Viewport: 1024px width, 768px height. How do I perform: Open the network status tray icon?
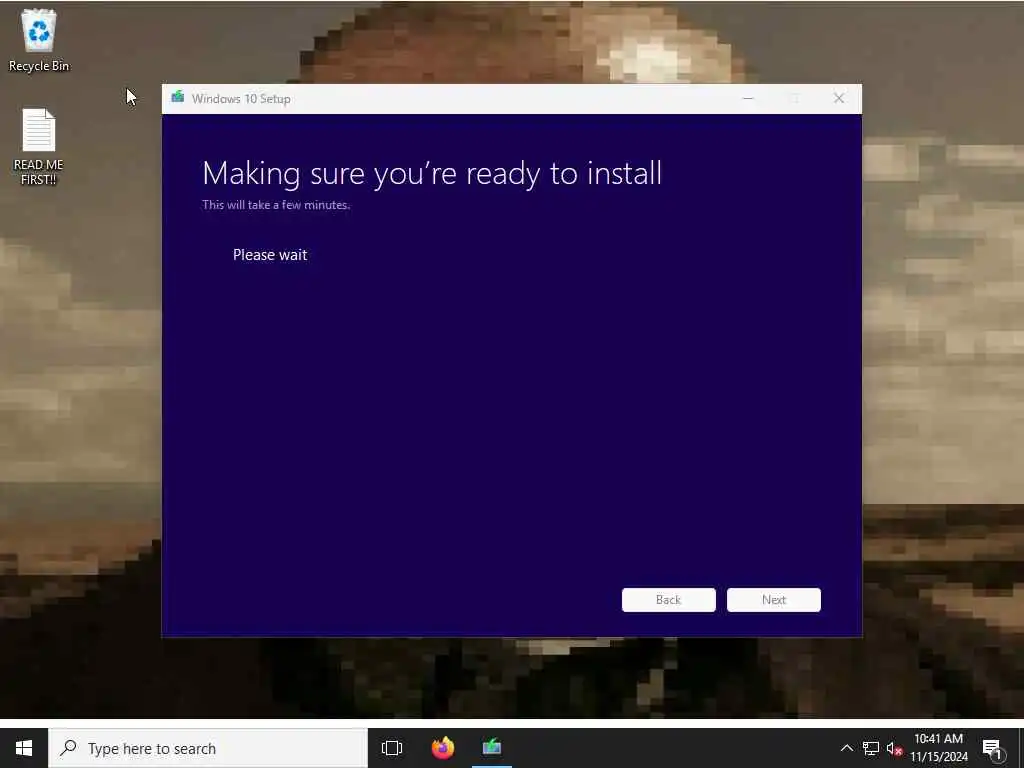coord(871,748)
